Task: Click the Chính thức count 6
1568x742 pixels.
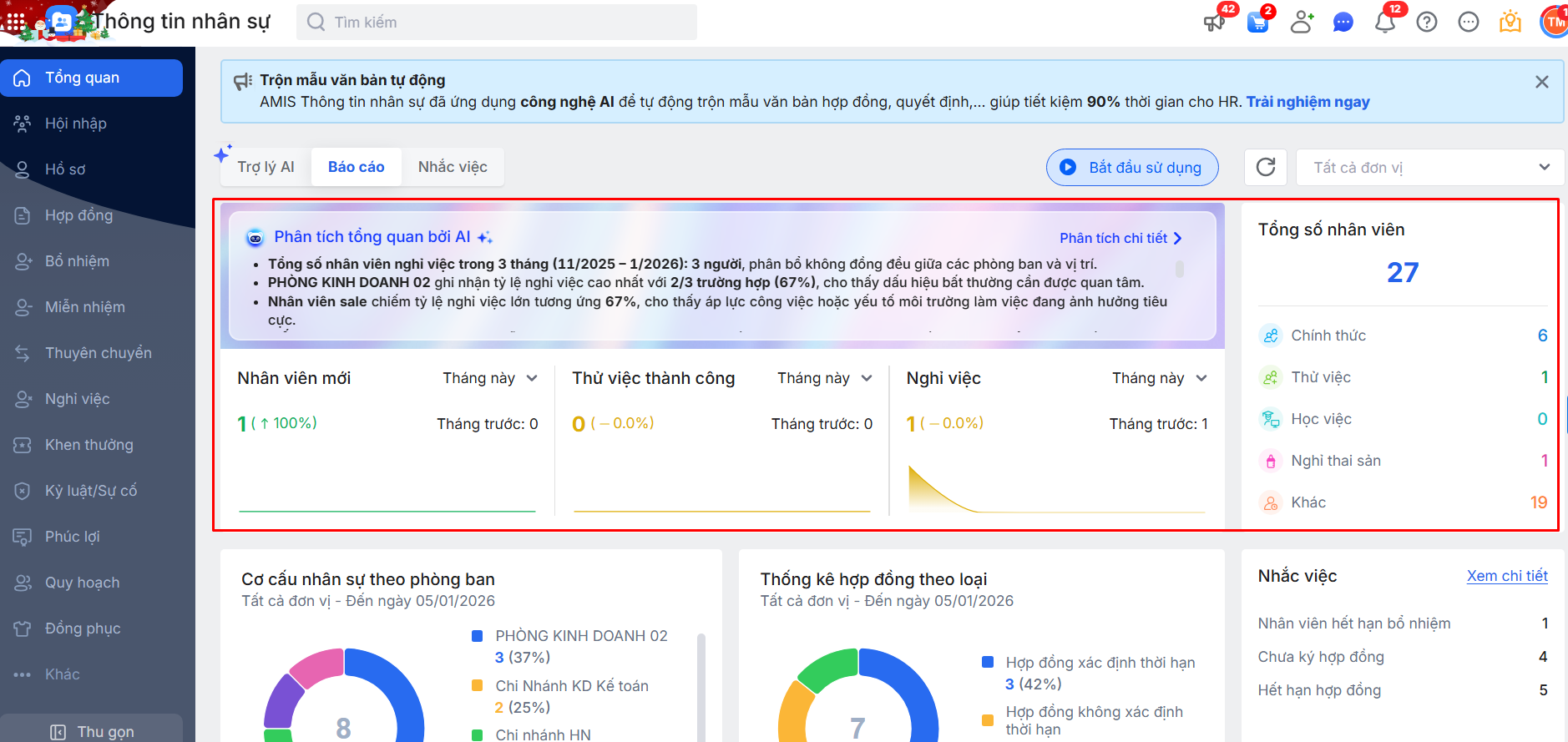Action: [x=1543, y=336]
